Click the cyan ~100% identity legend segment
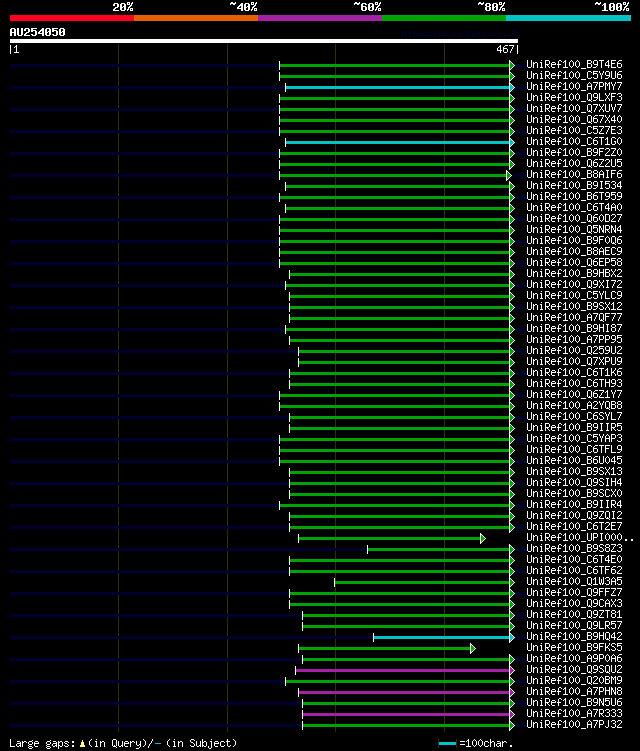Viewport: 640px width, 751px height. click(568, 18)
